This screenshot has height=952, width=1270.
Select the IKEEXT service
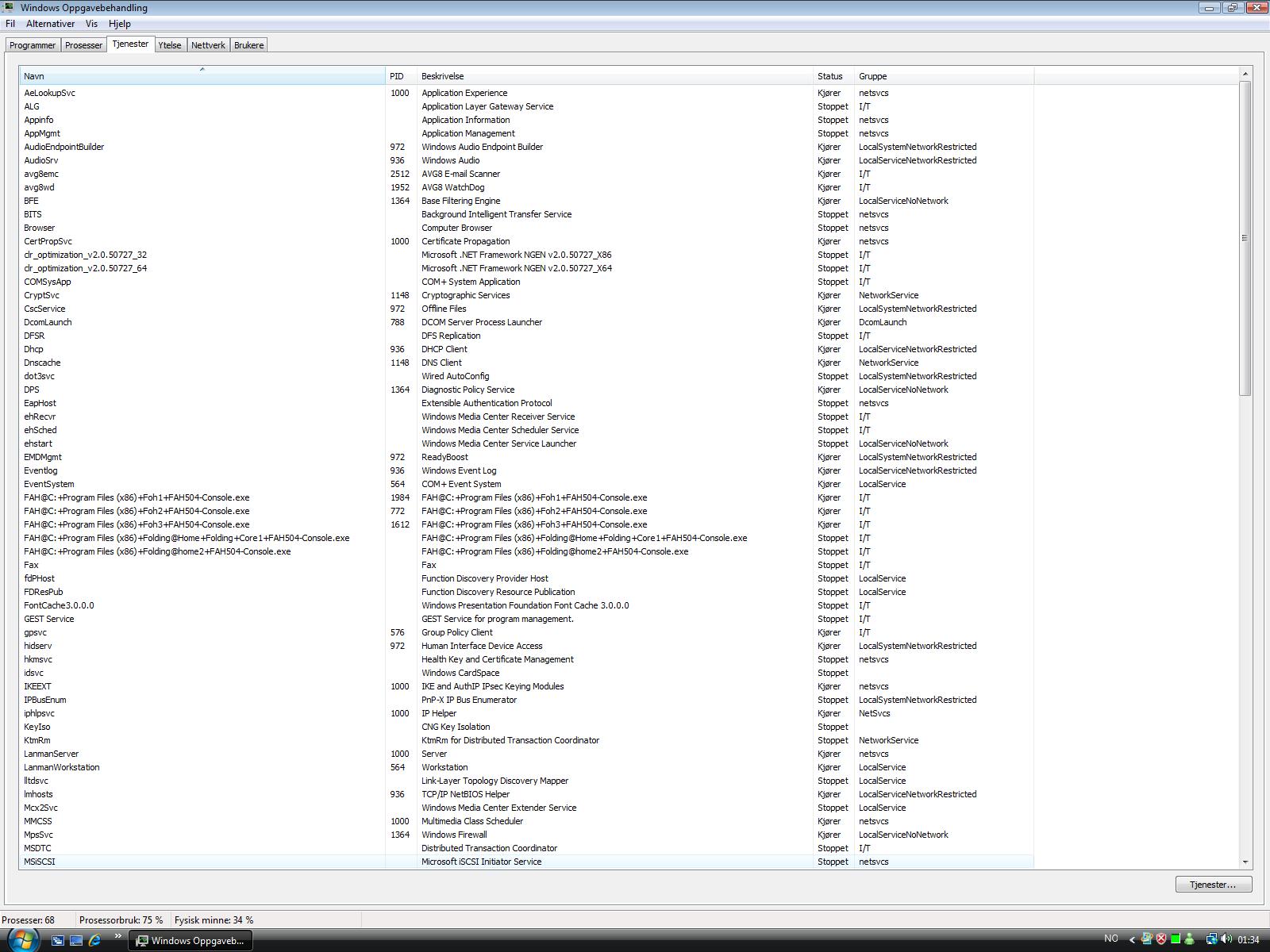(x=37, y=686)
